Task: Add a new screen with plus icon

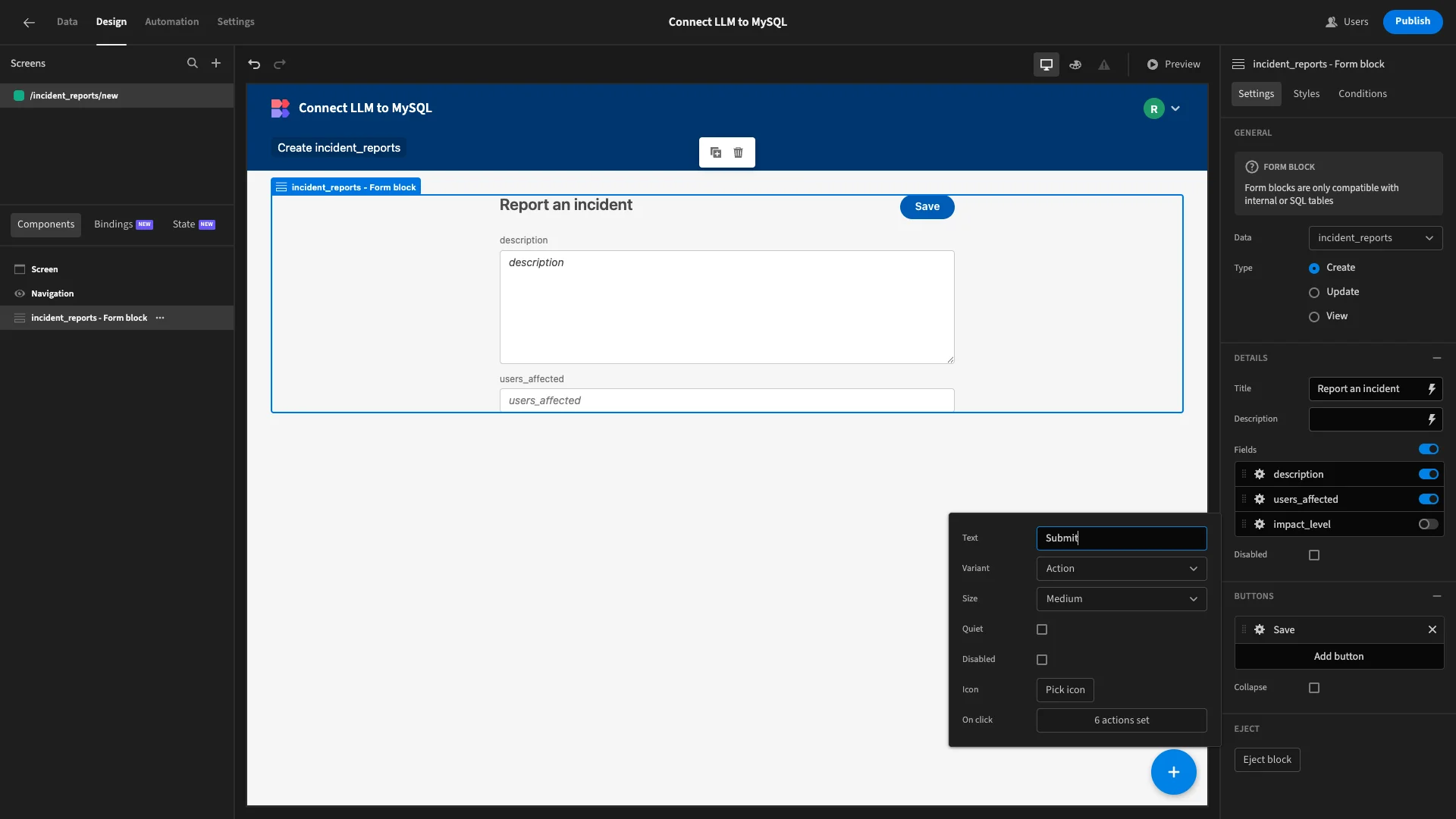Action: coord(216,64)
